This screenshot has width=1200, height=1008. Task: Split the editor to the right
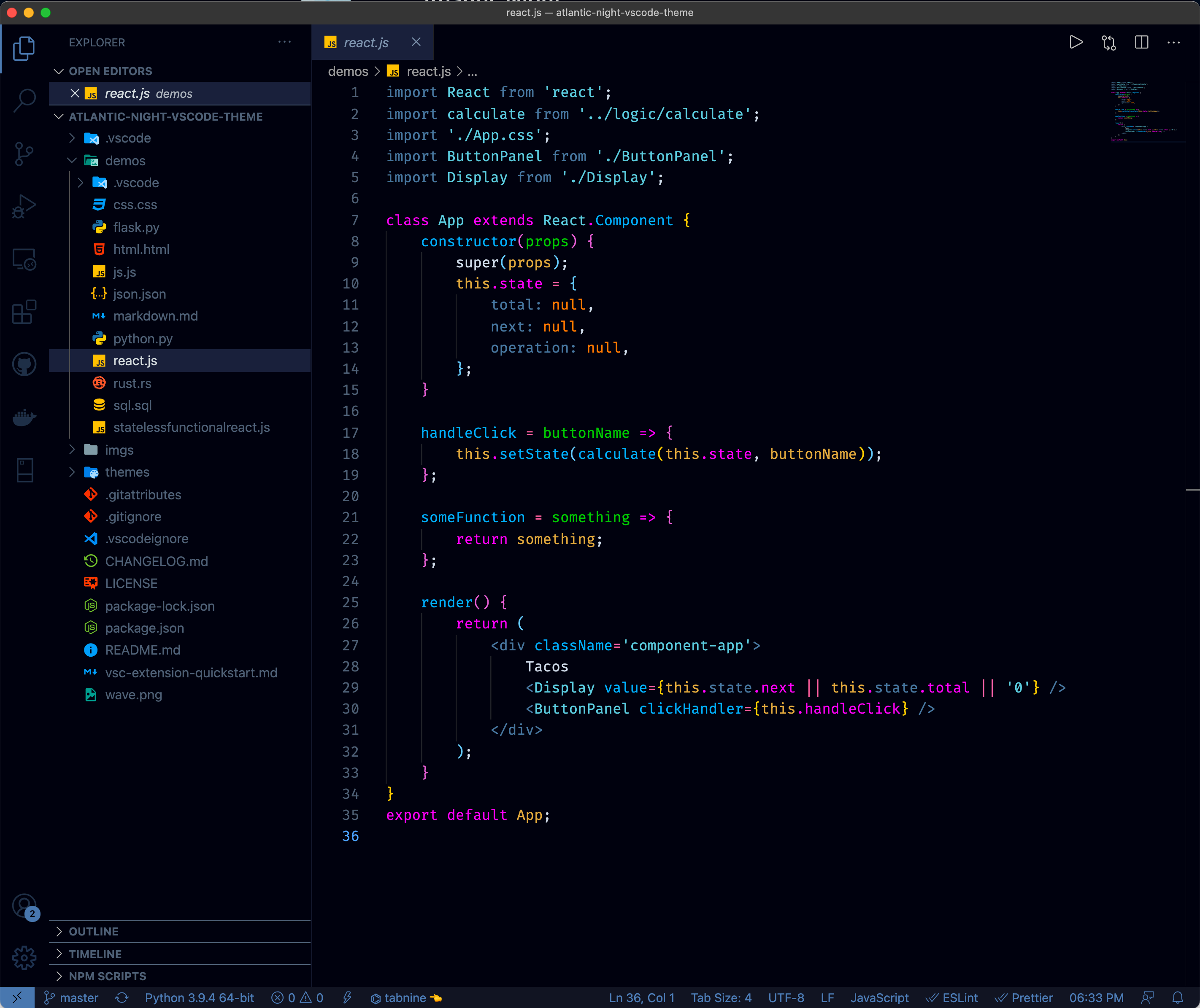pyautogui.click(x=1141, y=42)
